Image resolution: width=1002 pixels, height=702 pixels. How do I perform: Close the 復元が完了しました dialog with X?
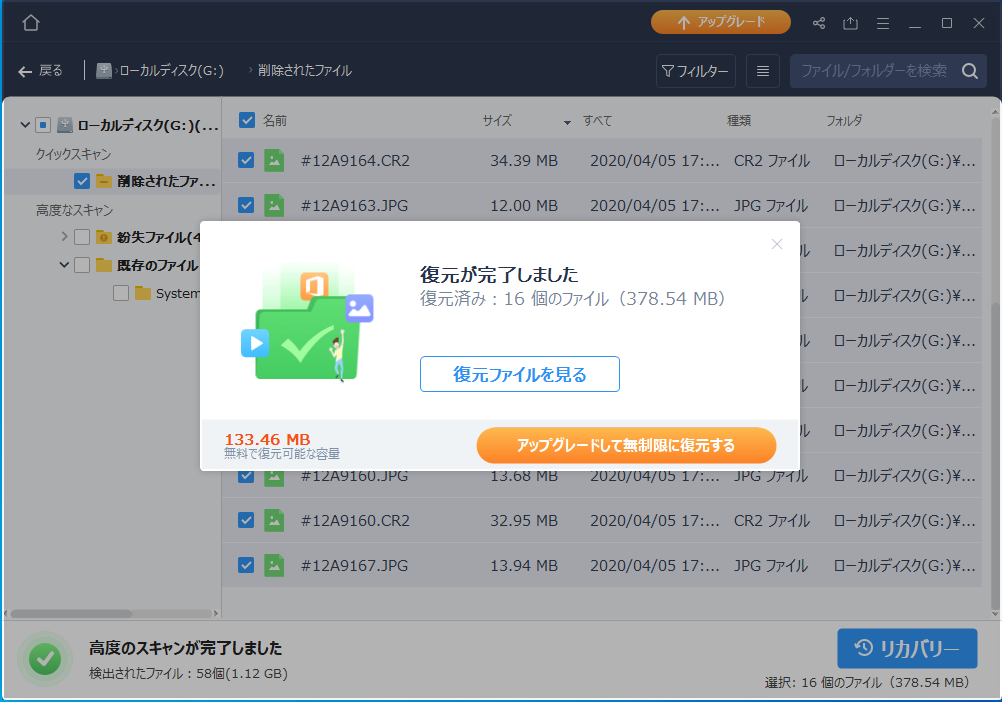tap(777, 244)
